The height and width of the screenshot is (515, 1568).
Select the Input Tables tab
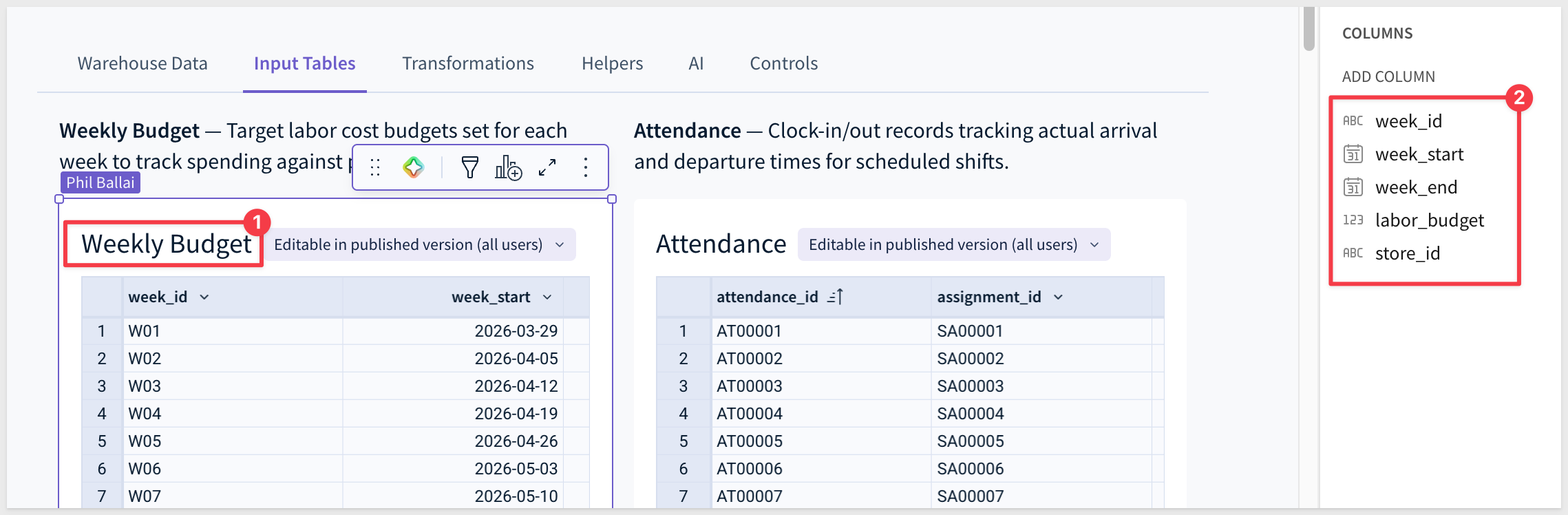point(305,63)
